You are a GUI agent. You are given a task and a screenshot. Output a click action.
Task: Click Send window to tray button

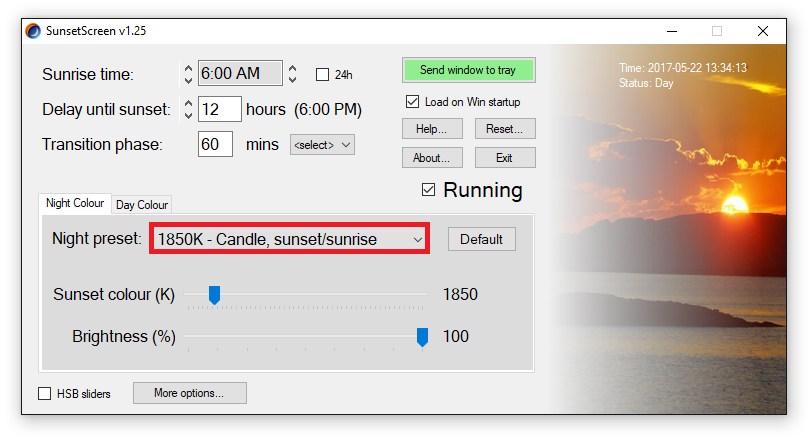point(468,70)
